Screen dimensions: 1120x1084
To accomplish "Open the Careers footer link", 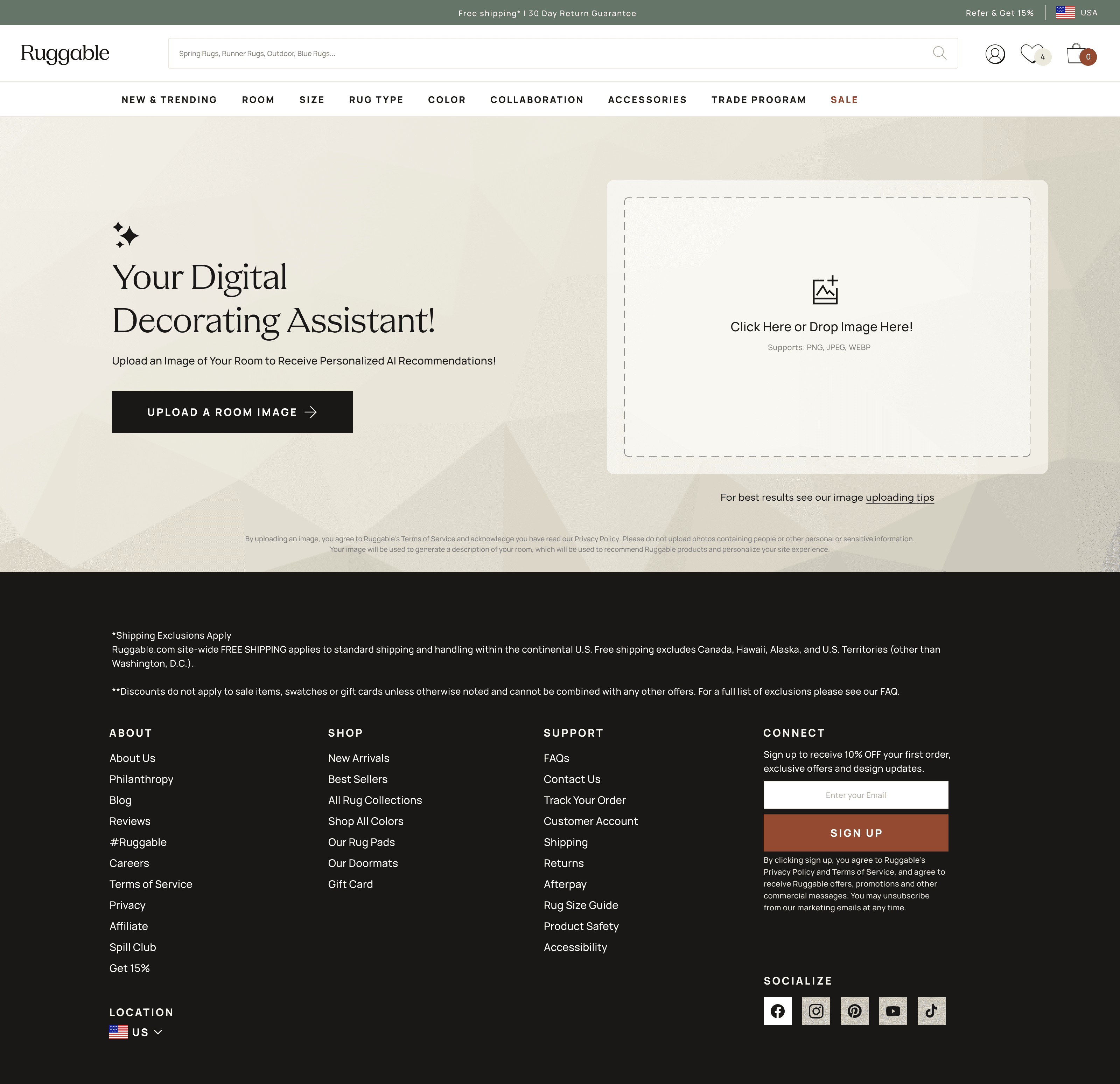I will pyautogui.click(x=129, y=863).
